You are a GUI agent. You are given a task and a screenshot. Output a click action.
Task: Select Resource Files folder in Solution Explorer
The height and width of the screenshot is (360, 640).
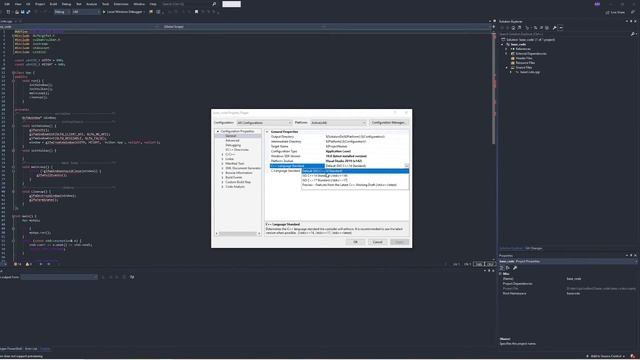pyautogui.click(x=525, y=63)
